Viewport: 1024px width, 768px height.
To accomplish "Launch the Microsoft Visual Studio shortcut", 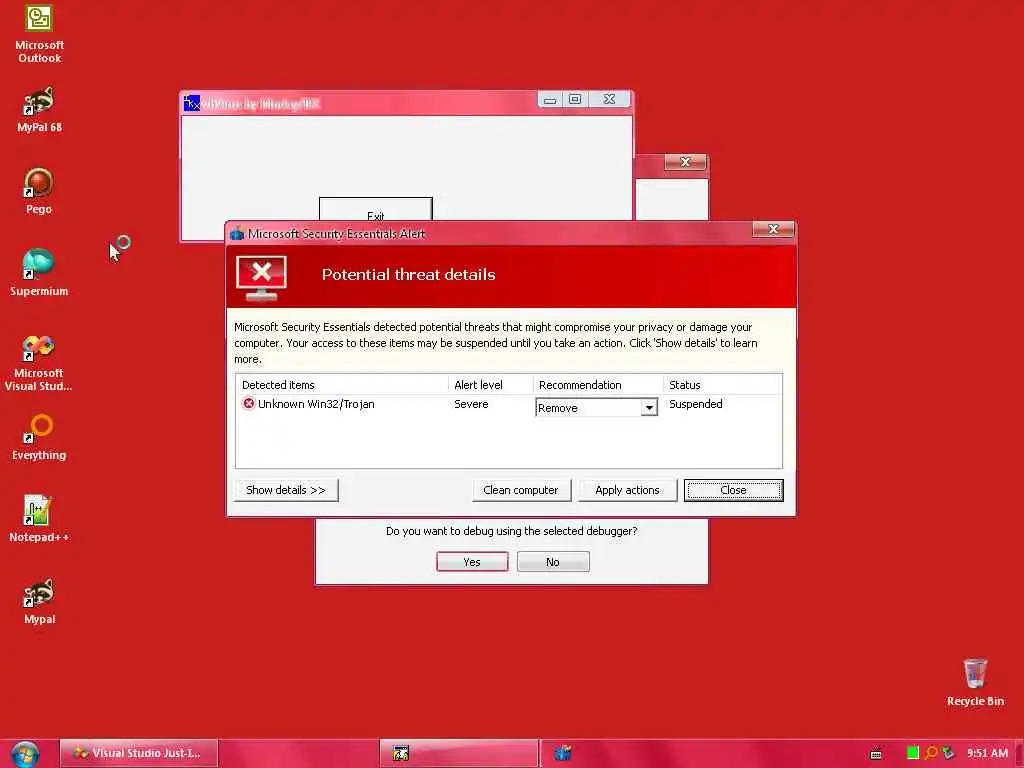I will [x=39, y=363].
